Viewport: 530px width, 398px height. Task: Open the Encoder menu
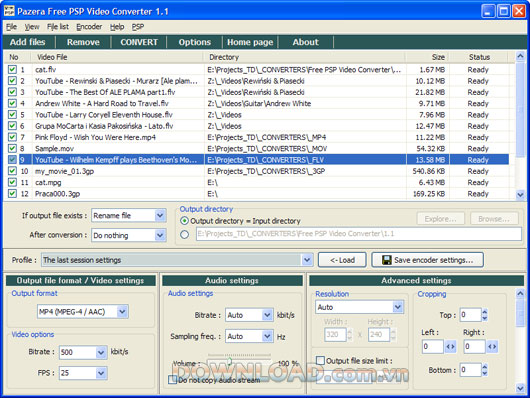click(x=89, y=27)
